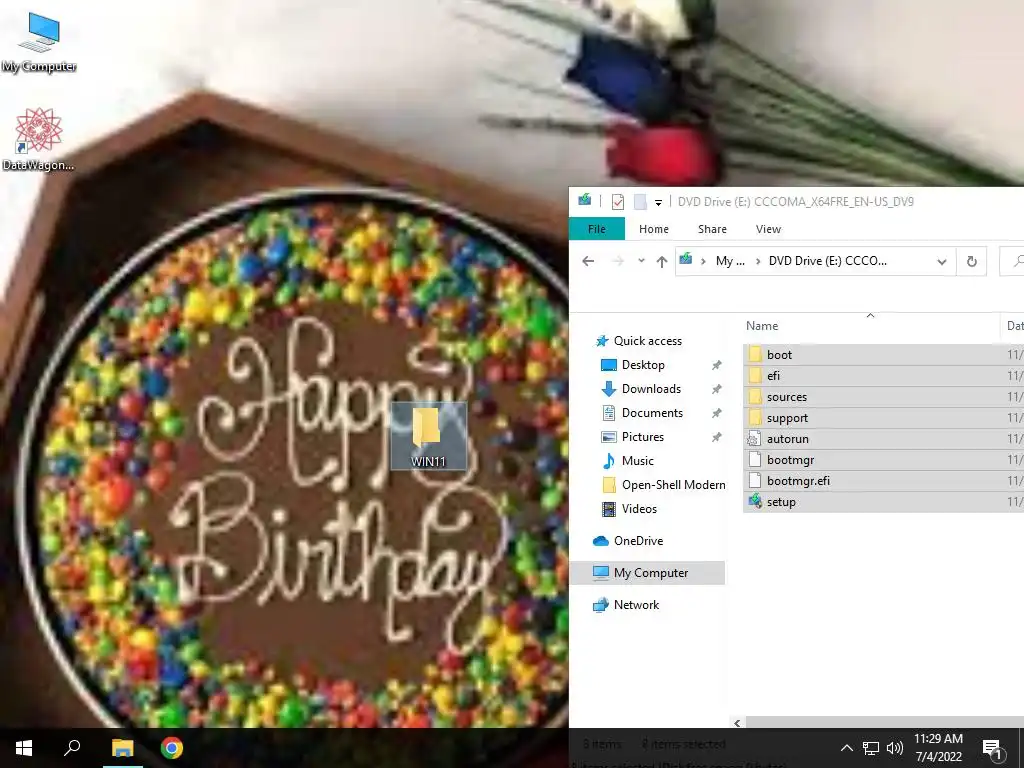Click the New folder quick access icon
1024x768 pixels.
coord(640,202)
